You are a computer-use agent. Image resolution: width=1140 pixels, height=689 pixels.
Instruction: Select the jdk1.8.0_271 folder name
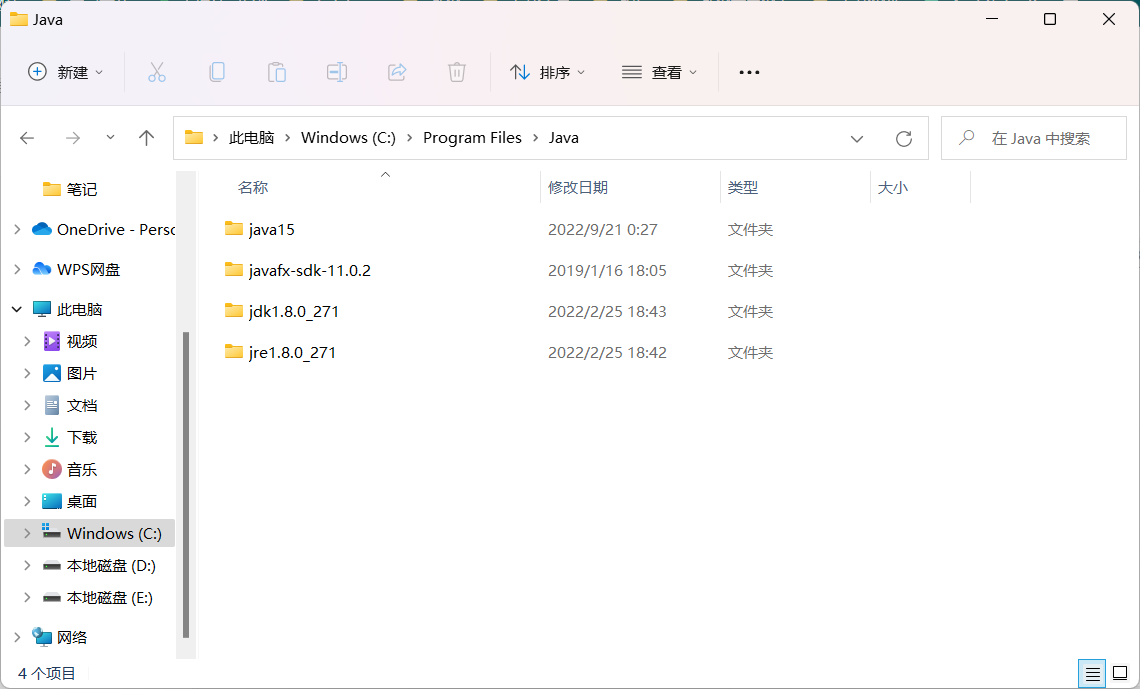point(294,312)
